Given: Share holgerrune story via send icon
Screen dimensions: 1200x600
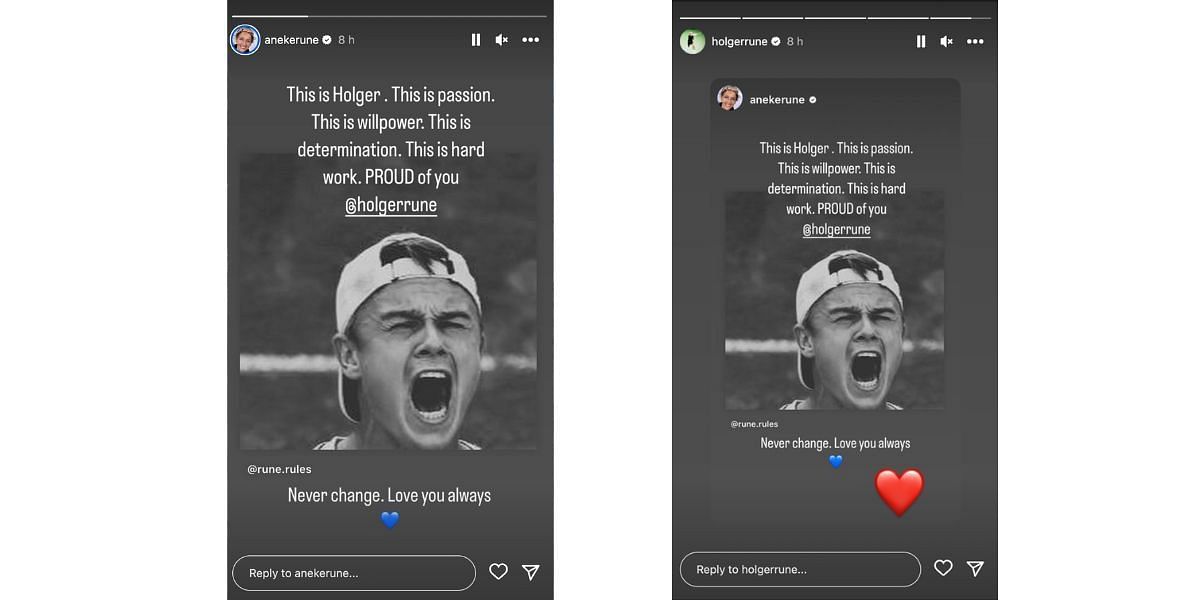Looking at the screenshot, I should coord(975,568).
